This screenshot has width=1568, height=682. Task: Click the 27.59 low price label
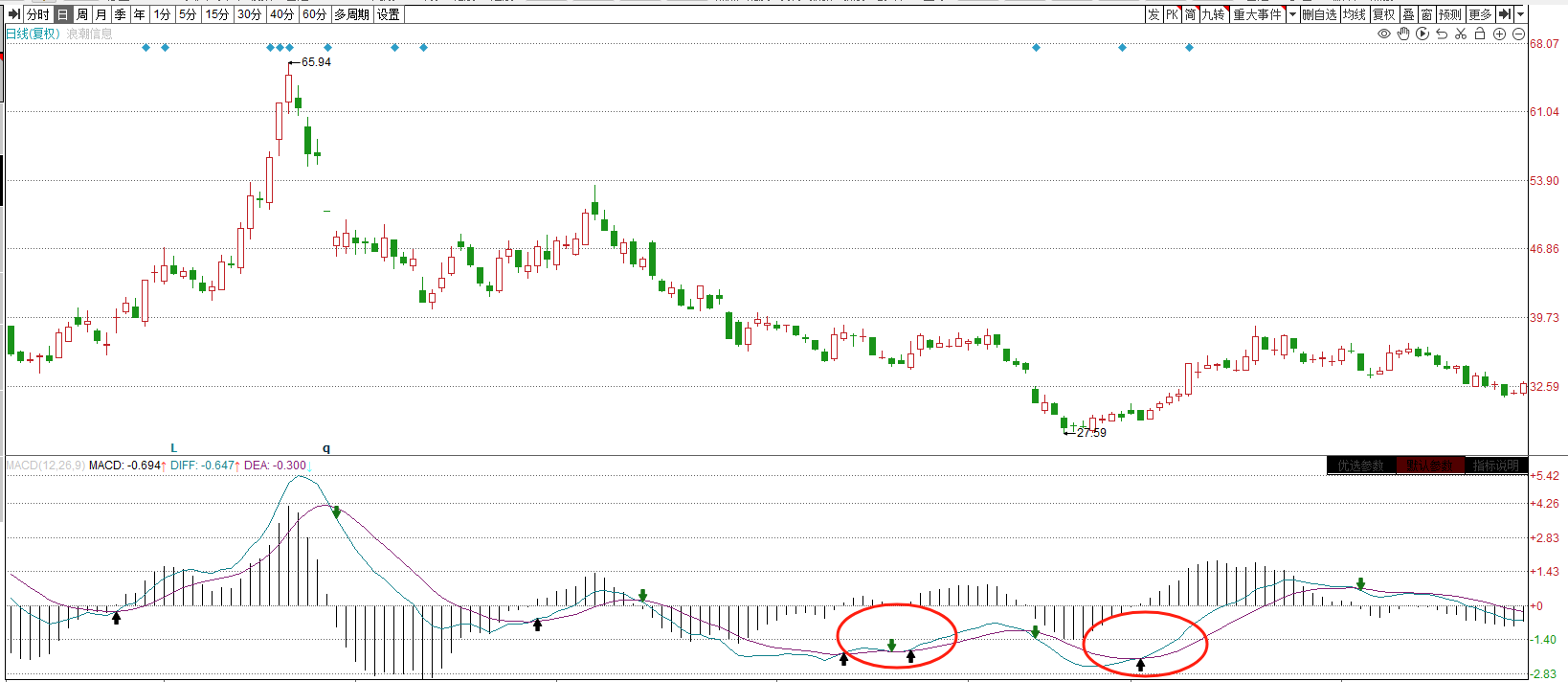coord(1091,433)
